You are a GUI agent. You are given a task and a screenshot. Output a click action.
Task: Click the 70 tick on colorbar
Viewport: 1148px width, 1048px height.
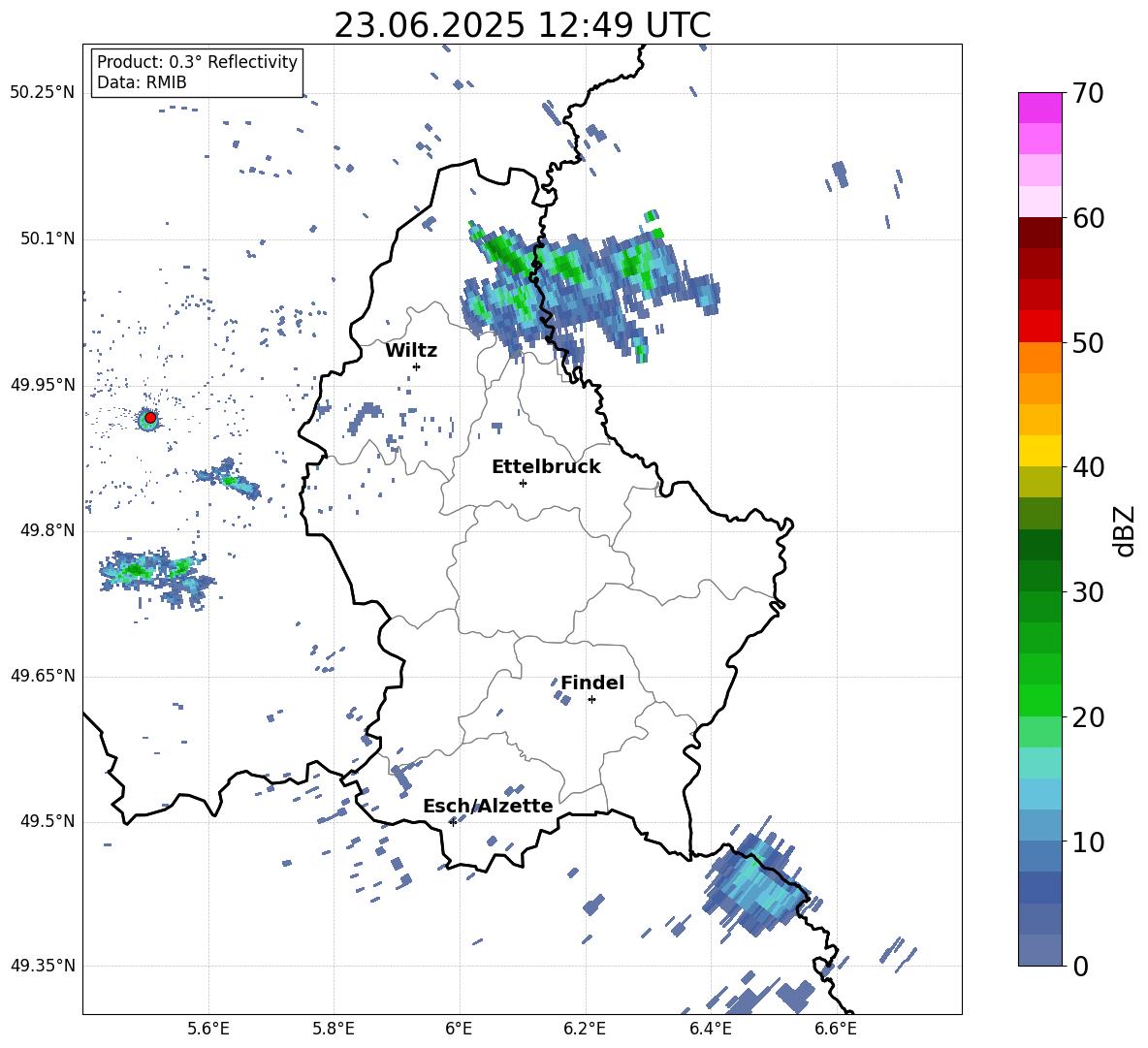[1088, 93]
